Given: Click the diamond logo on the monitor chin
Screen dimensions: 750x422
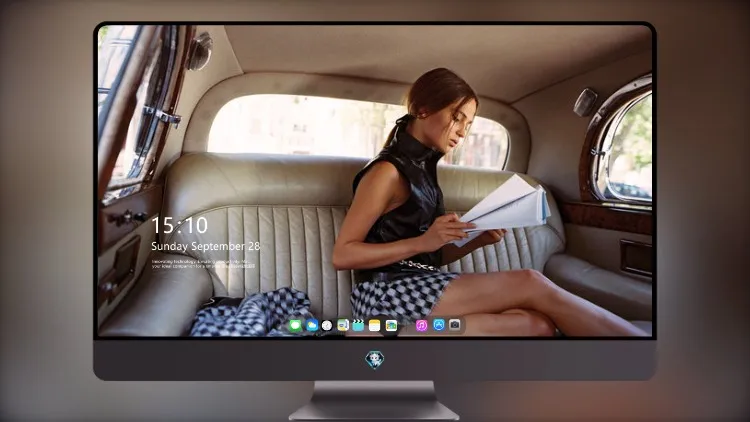Looking at the screenshot, I should point(375,360).
